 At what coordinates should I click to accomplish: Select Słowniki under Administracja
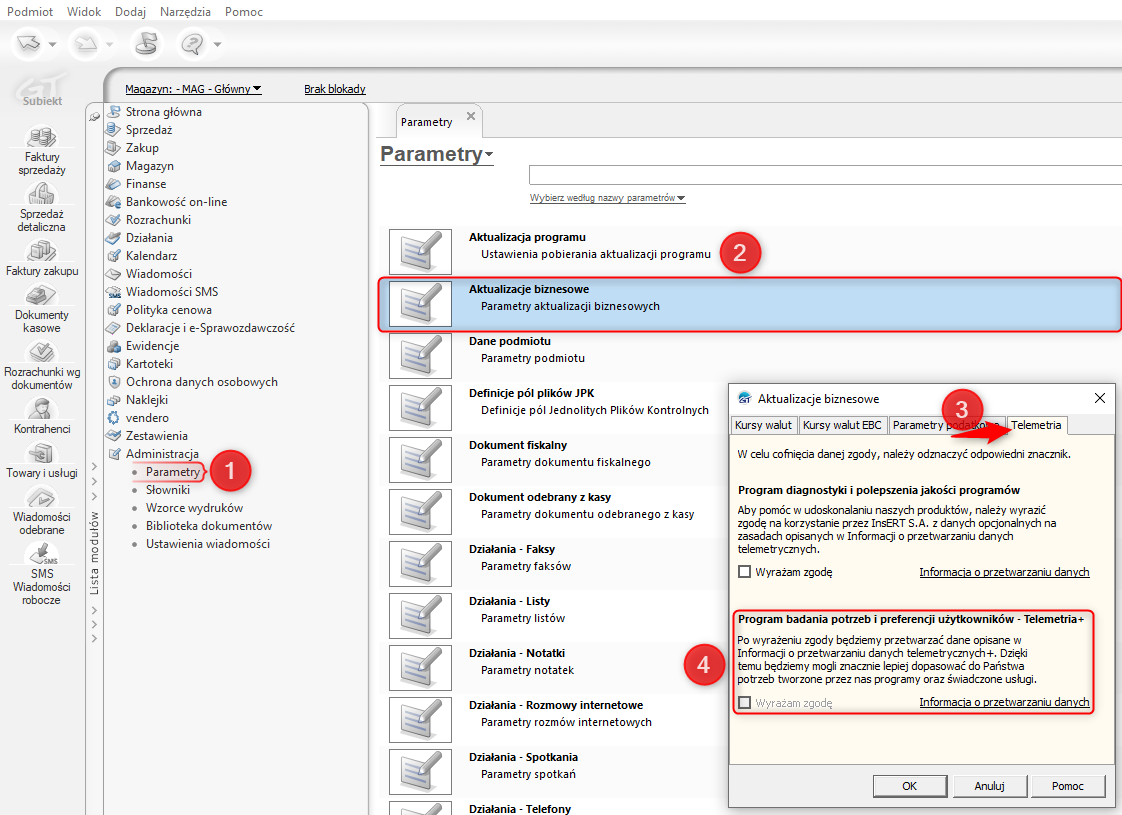tap(168, 489)
